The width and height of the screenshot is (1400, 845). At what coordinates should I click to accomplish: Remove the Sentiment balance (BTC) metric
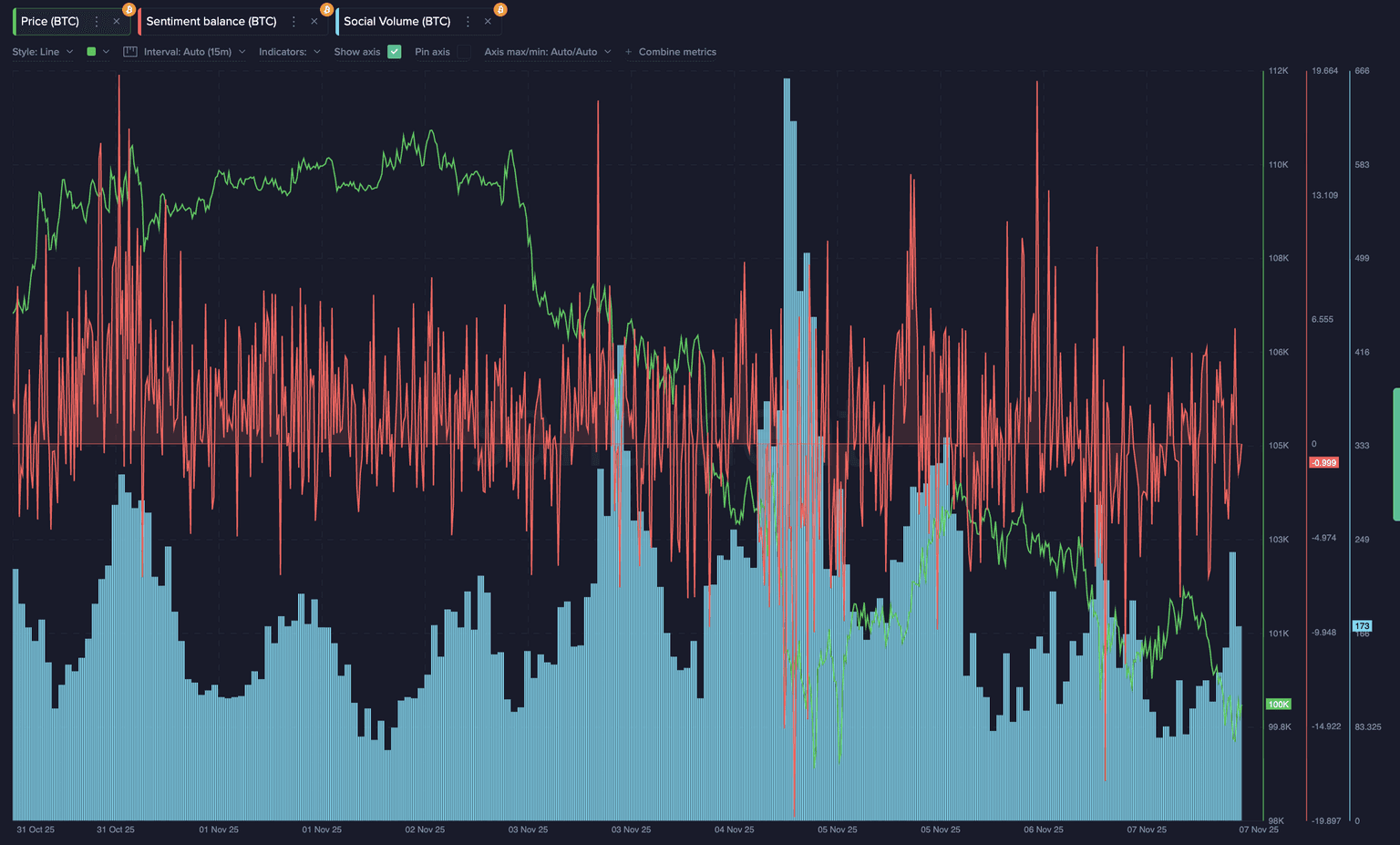[314, 21]
